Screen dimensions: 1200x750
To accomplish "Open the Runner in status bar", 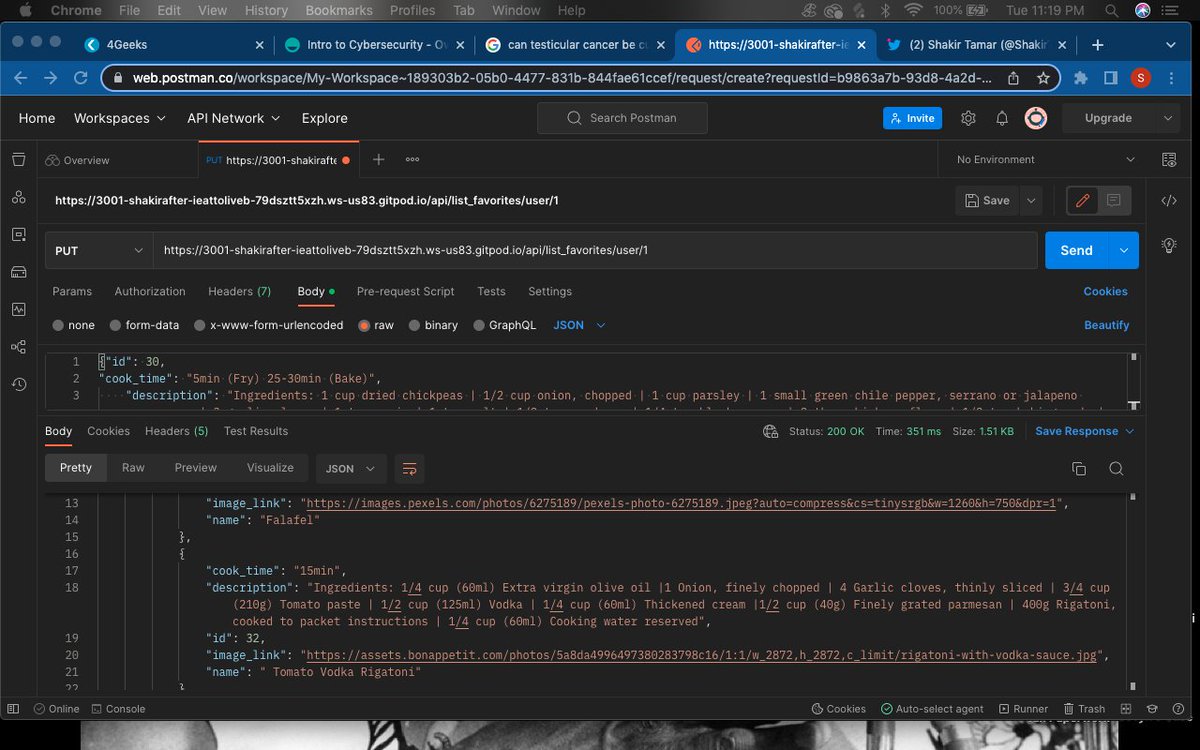I will coord(1023,708).
